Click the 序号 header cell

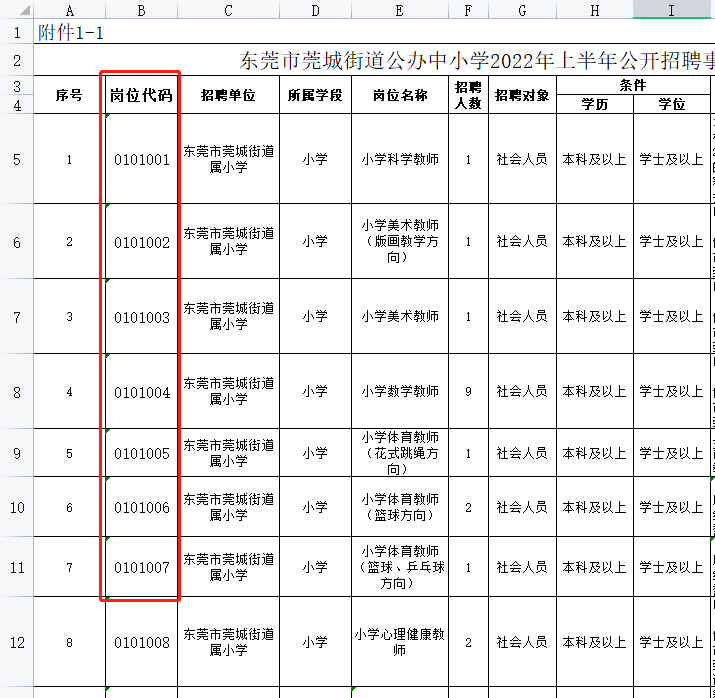pyautogui.click(x=69, y=96)
